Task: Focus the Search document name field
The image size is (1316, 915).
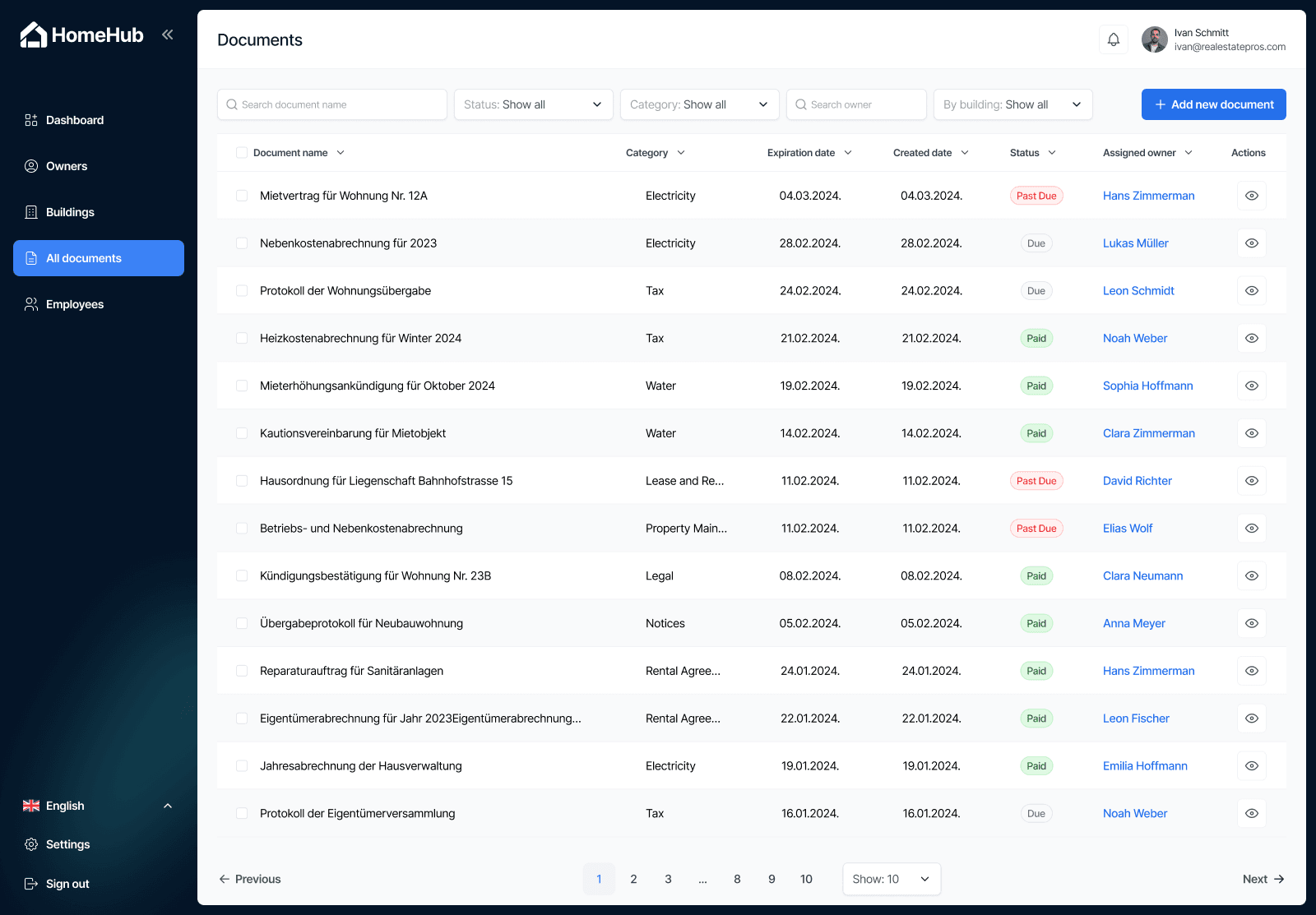Action: 332,104
